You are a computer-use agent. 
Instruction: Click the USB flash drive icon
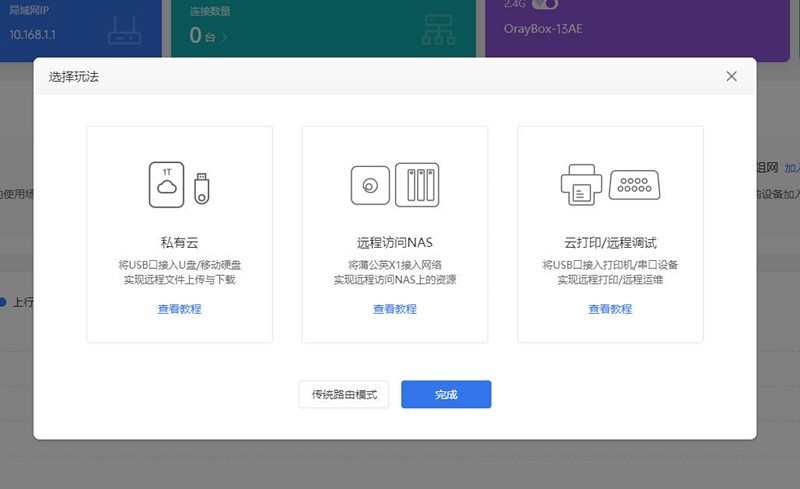coord(202,188)
